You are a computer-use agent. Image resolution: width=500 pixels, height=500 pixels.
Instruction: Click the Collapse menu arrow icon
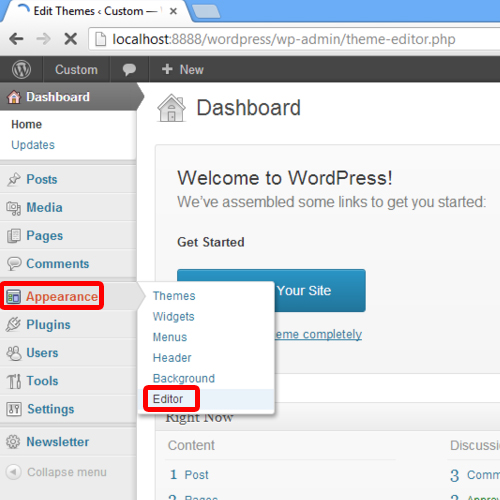pyautogui.click(x=13, y=472)
